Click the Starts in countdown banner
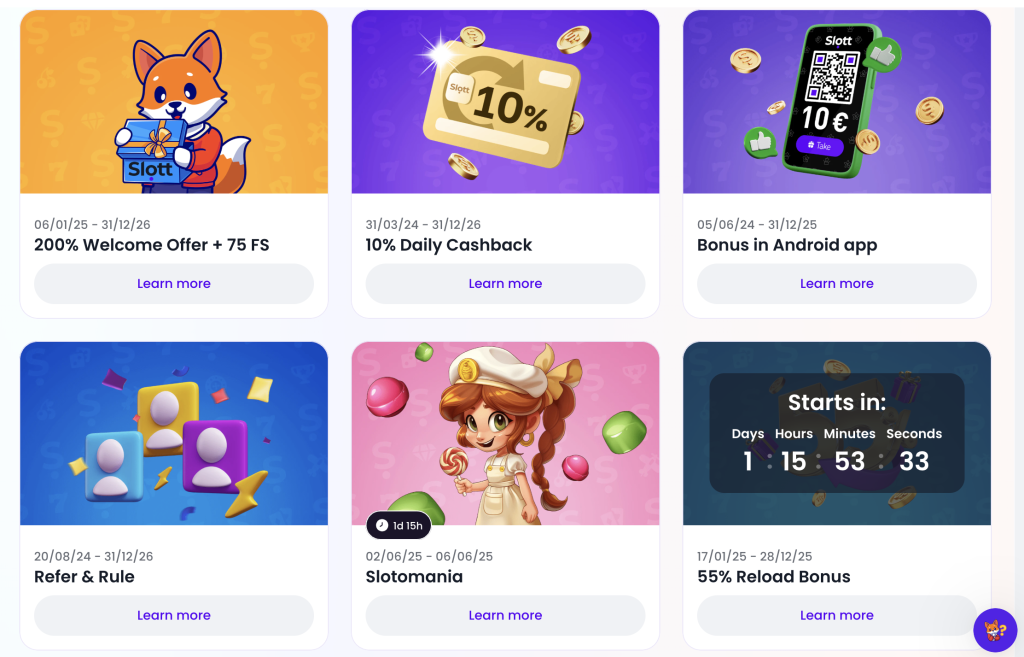This screenshot has width=1024, height=657. pos(837,433)
